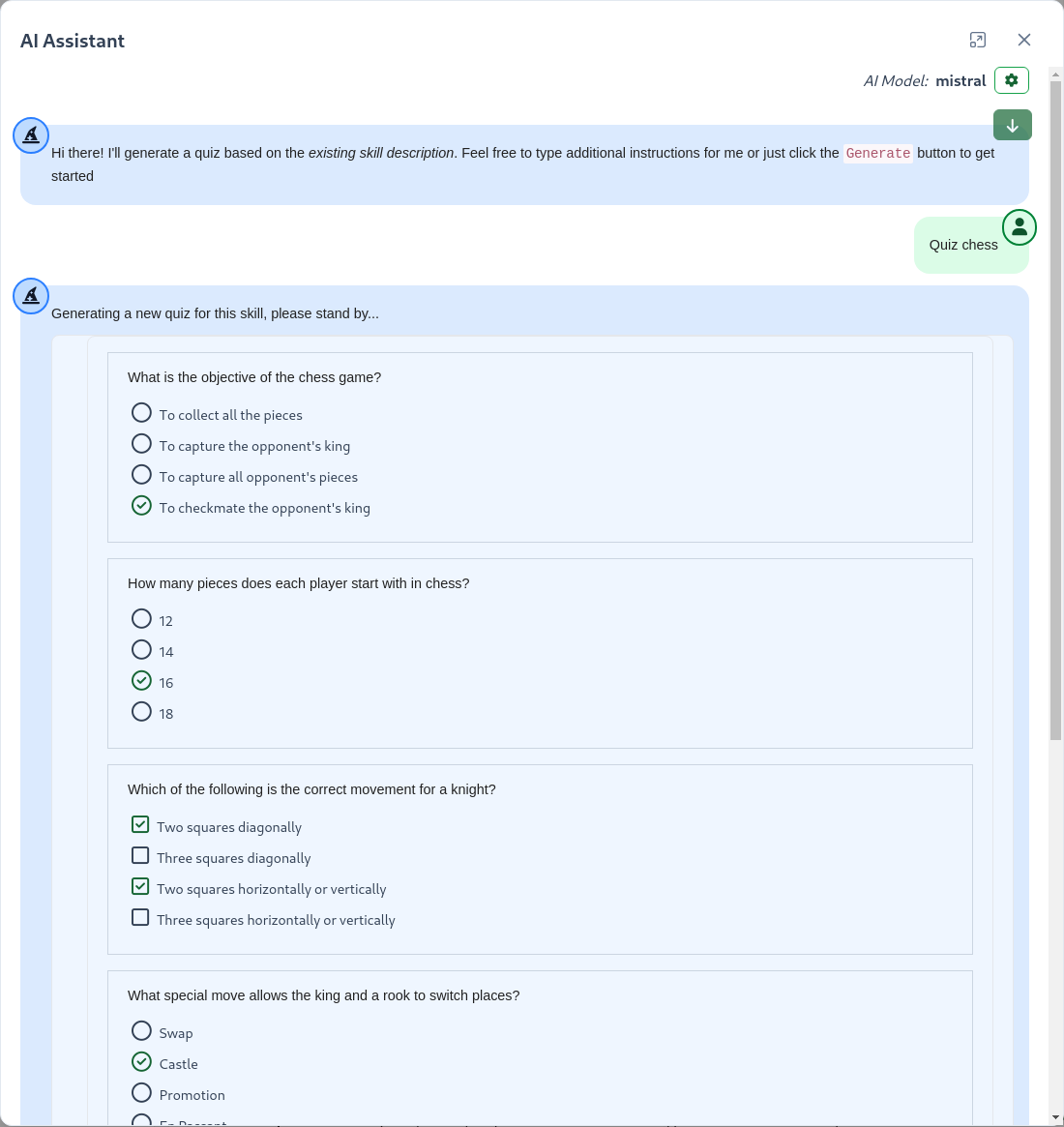Image resolution: width=1064 pixels, height=1127 pixels.
Task: Select 'To collect all the pieces' option
Action: pyautogui.click(x=141, y=412)
